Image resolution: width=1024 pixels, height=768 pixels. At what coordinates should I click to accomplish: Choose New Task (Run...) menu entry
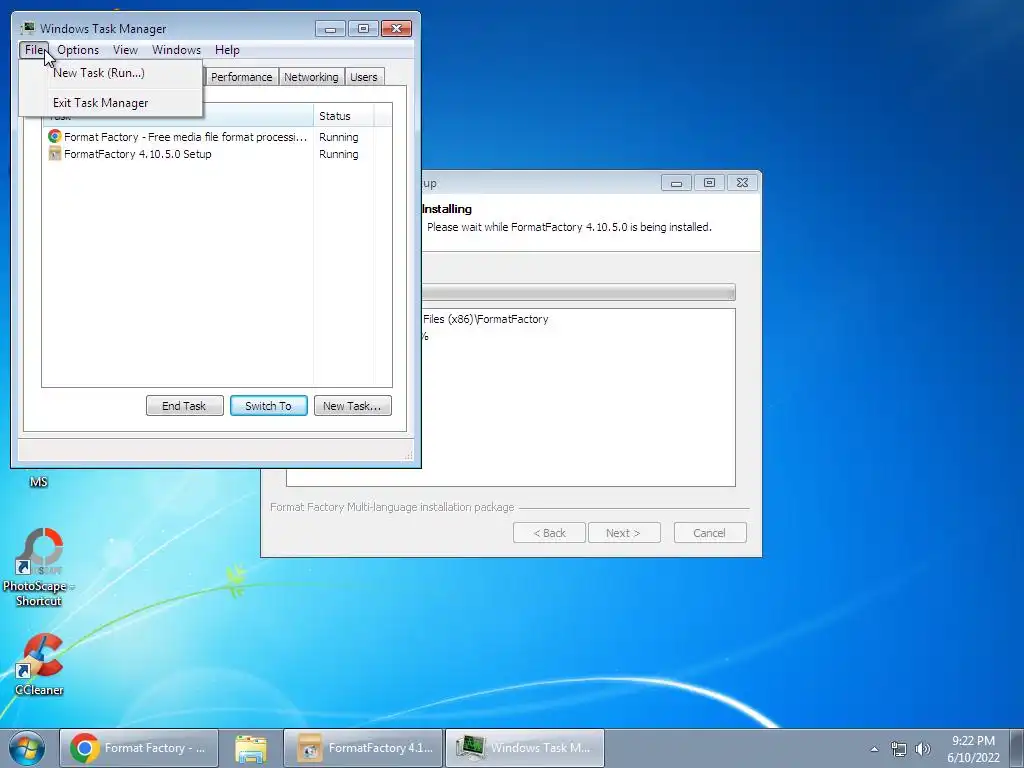click(x=111, y=73)
